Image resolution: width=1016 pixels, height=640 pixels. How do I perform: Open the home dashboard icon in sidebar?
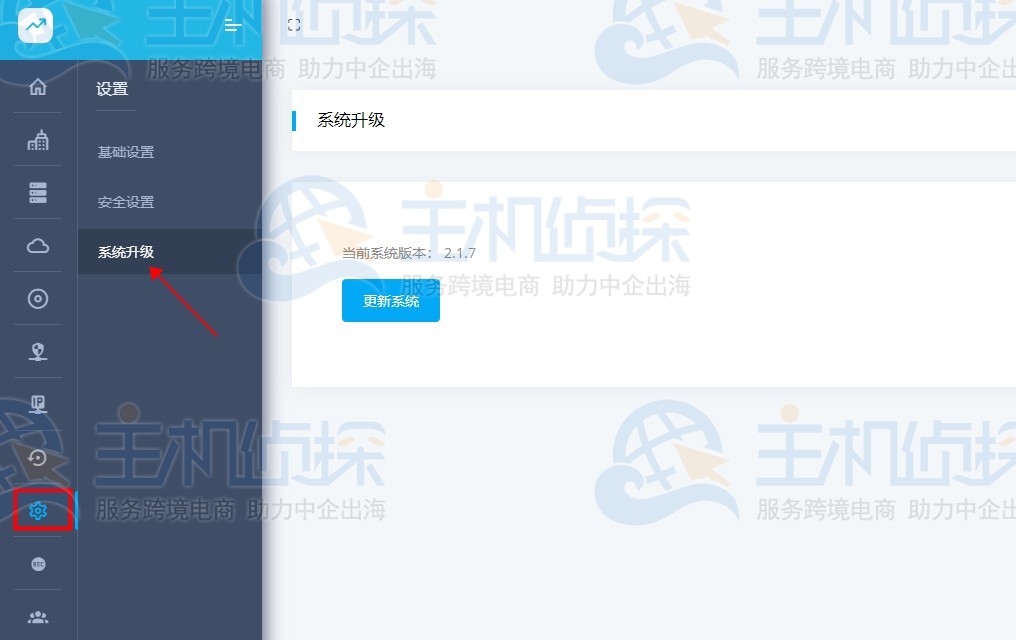37,87
